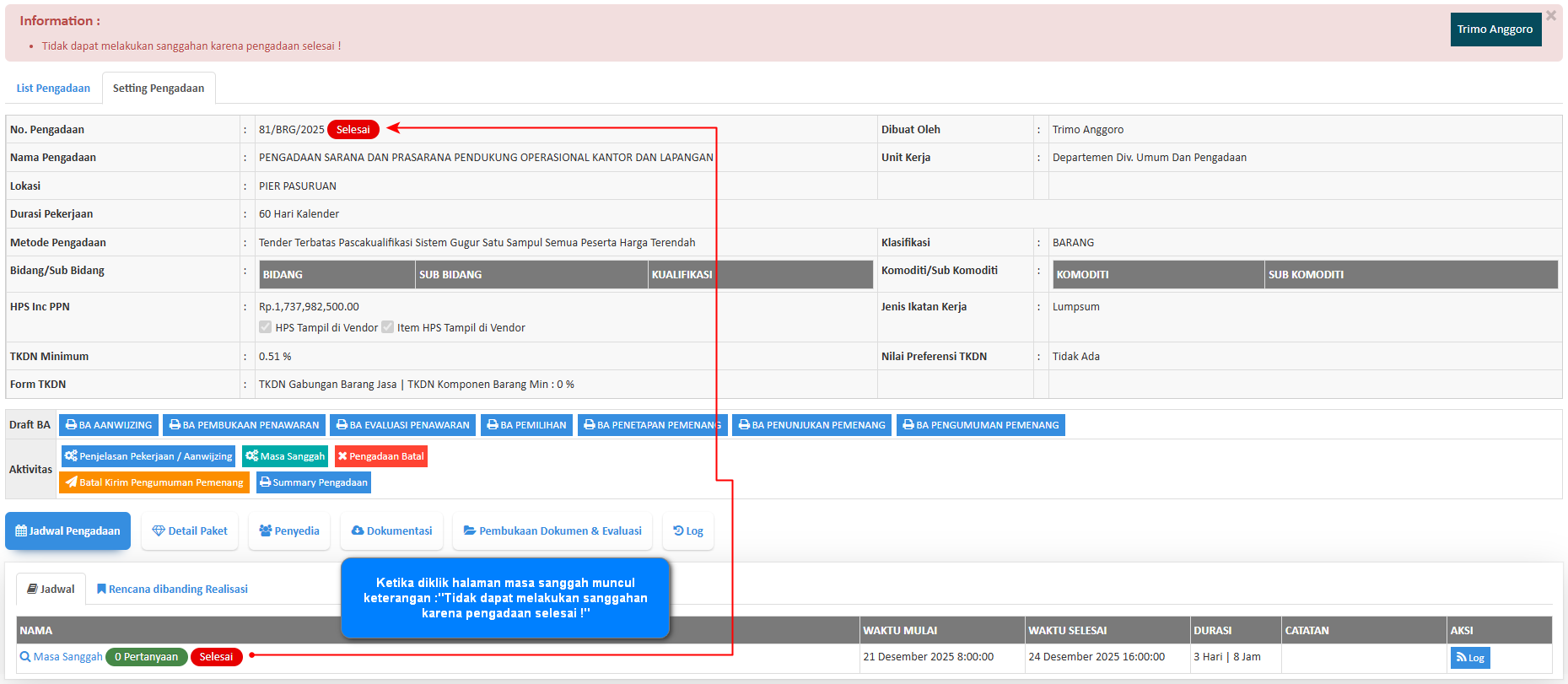Screen dimensions: 1568x684
Task: Select the Detail Paket tab
Action: [190, 531]
